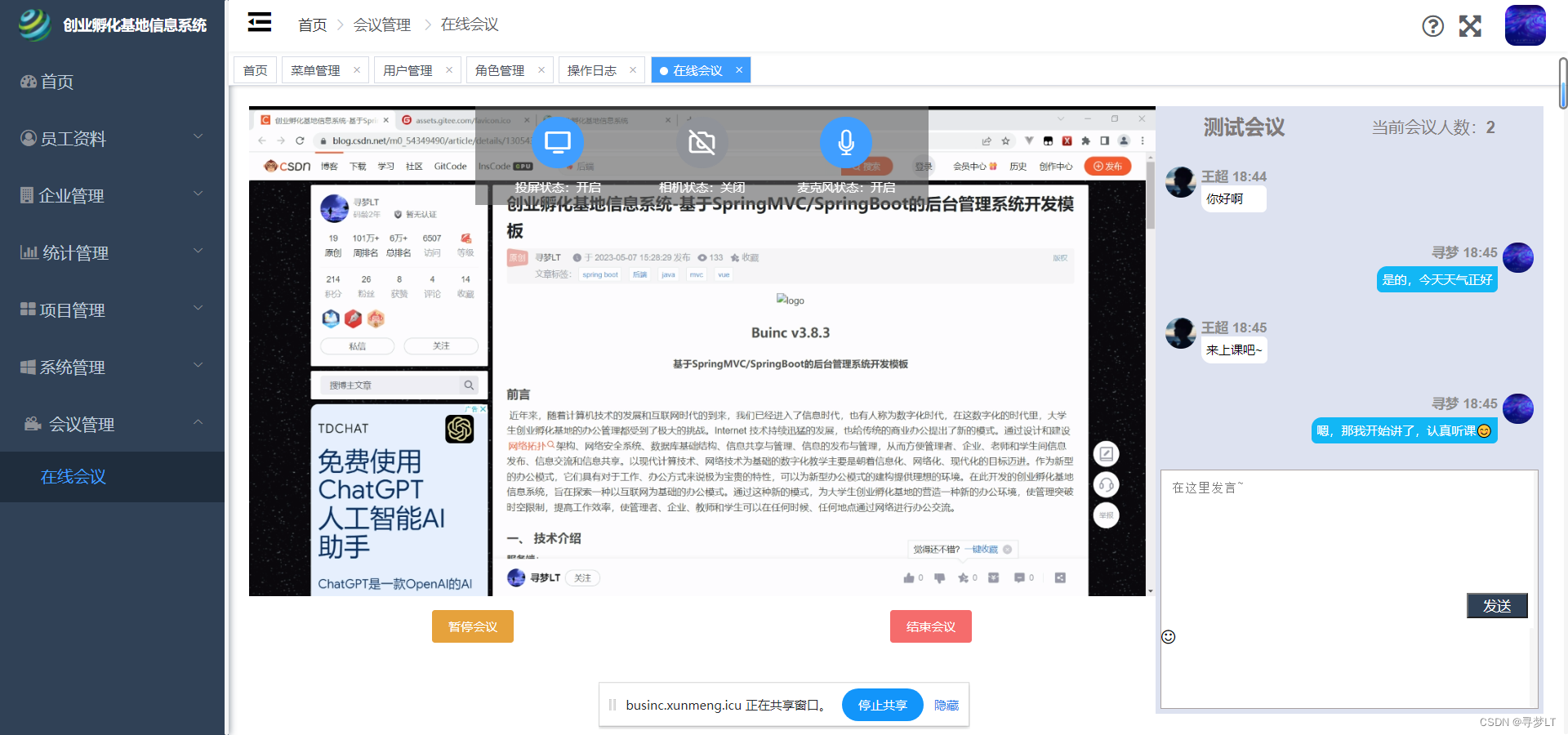
Task: Click the spring boot article tag
Action: [600, 274]
